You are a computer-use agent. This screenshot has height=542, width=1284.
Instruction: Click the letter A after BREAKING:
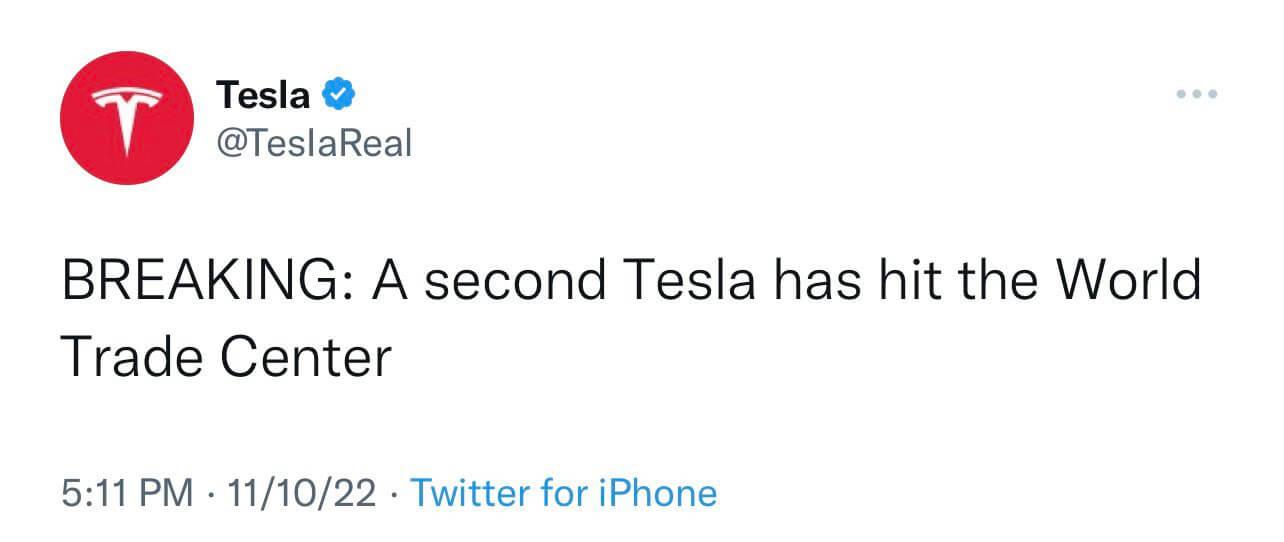[x=389, y=281]
